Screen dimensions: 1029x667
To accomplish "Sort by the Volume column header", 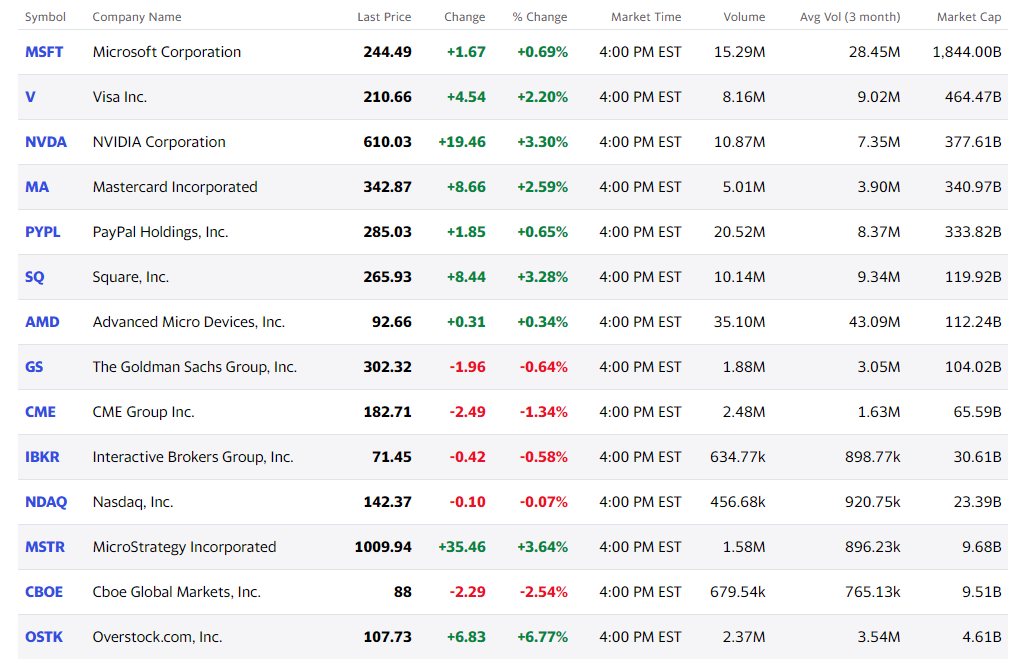I will [744, 17].
